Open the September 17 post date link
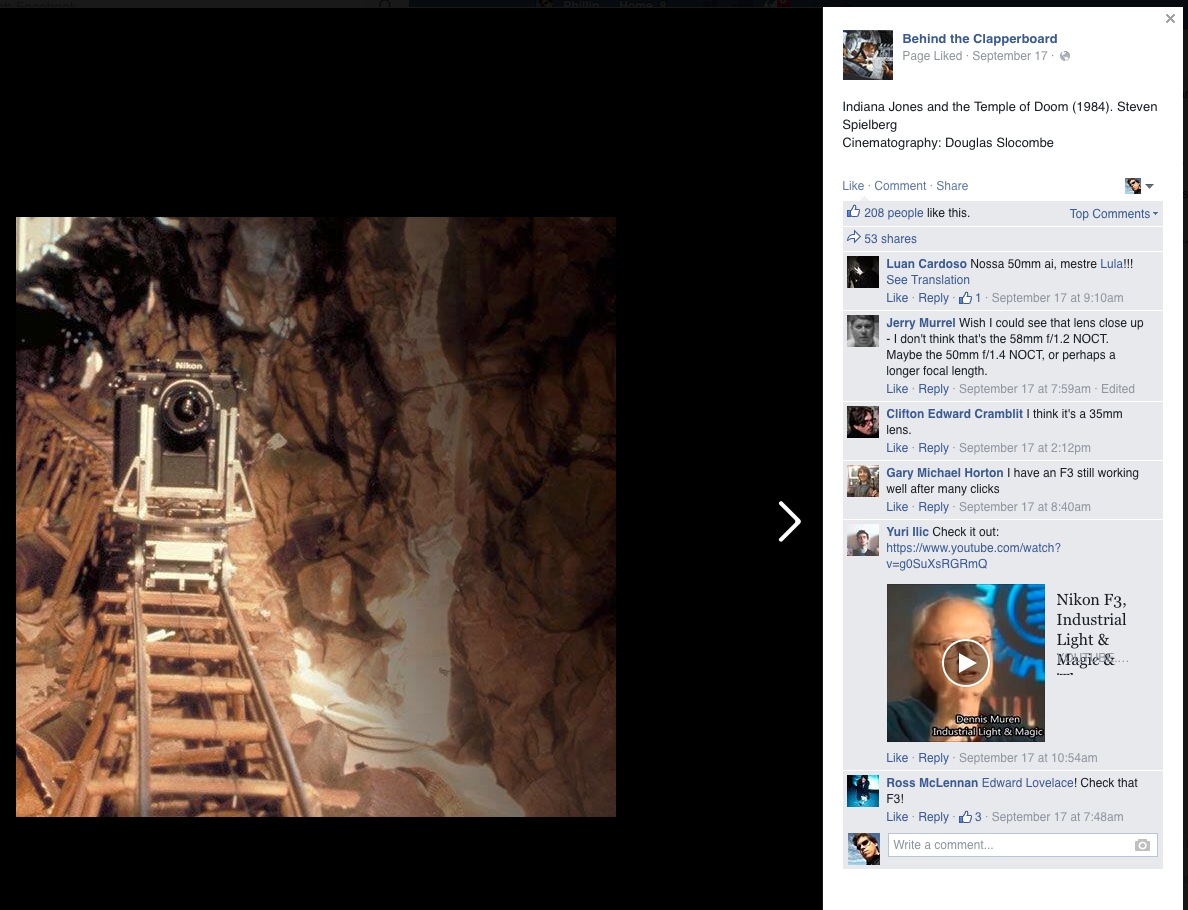1188x910 pixels. 1009,56
